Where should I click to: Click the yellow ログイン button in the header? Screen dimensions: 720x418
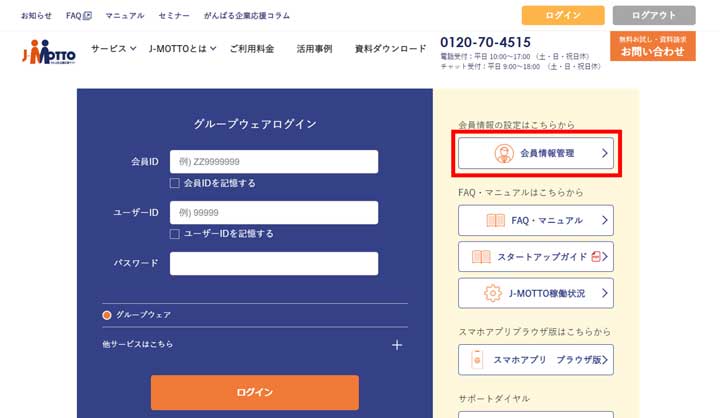pos(563,15)
